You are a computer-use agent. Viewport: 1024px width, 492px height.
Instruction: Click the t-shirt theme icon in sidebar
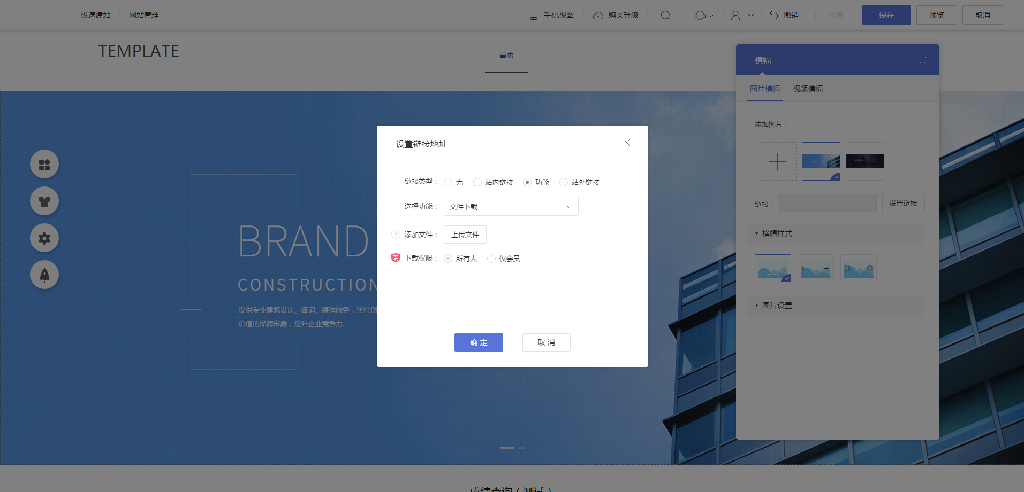[x=44, y=201]
